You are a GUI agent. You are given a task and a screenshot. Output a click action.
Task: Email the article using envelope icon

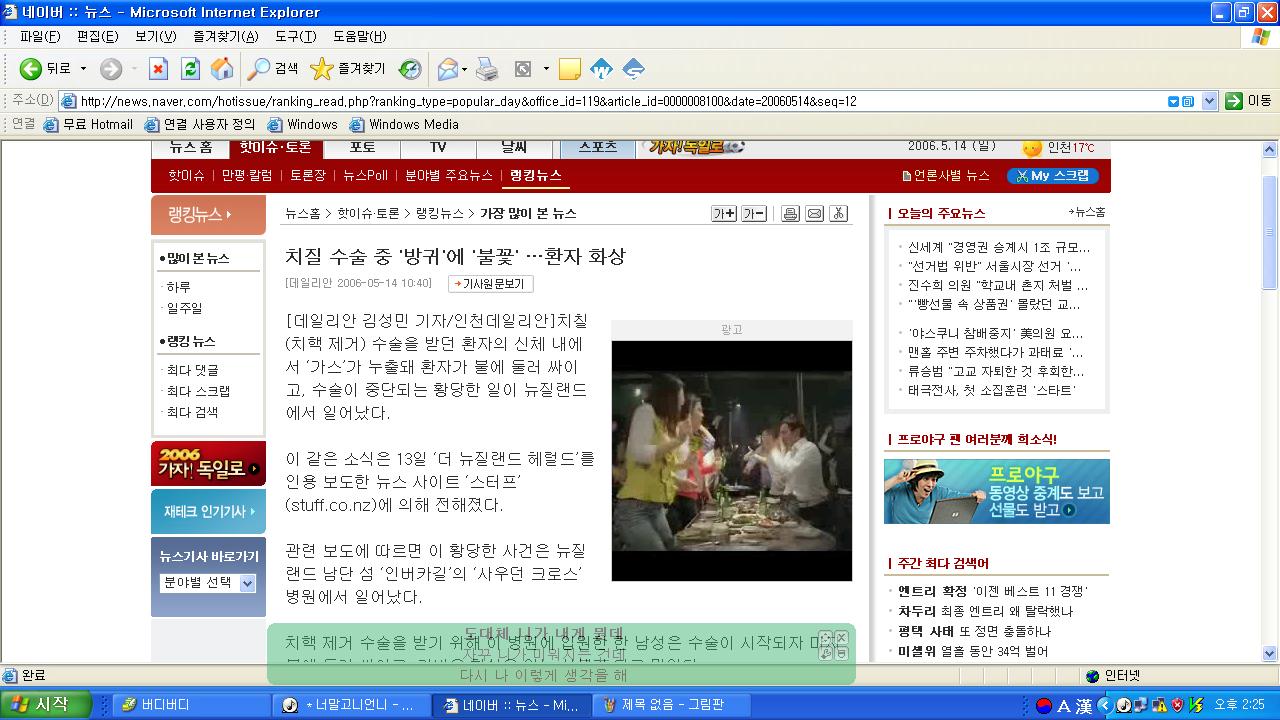tap(814, 213)
